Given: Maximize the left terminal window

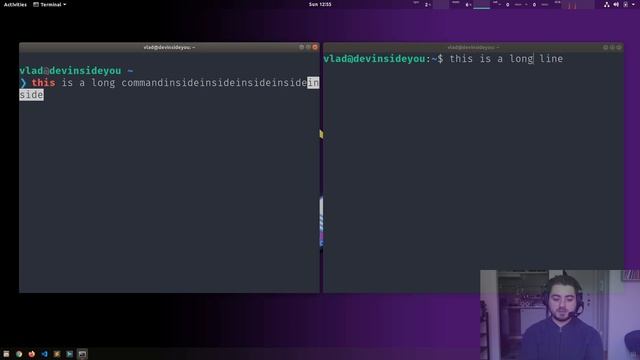Looking at the screenshot, I should 308,47.
